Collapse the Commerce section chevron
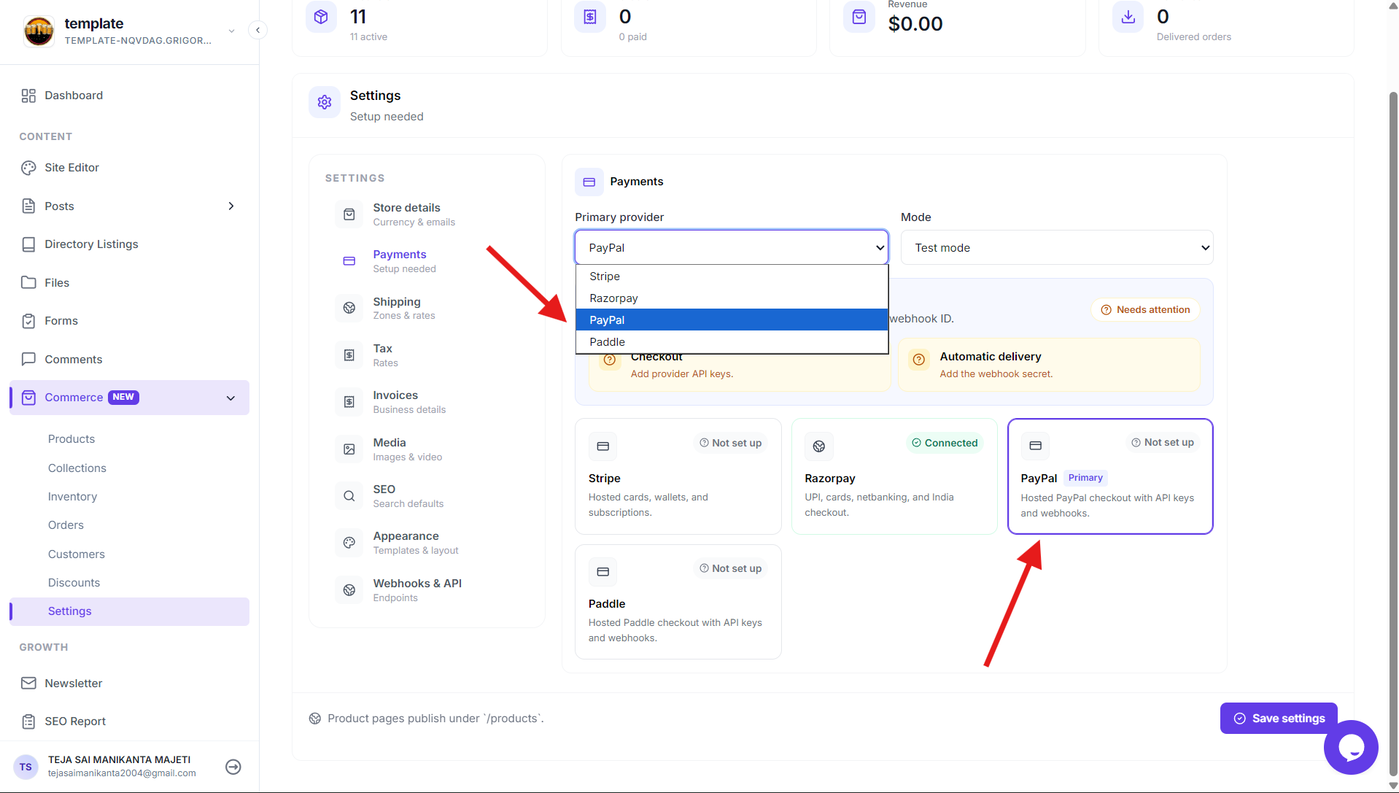Image resolution: width=1399 pixels, height=793 pixels. (231, 398)
